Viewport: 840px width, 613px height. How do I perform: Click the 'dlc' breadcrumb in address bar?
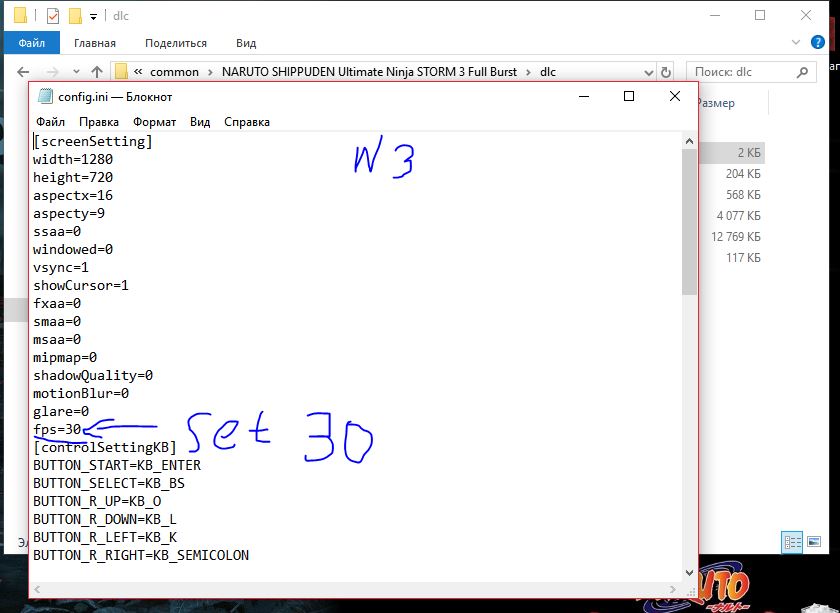click(548, 72)
